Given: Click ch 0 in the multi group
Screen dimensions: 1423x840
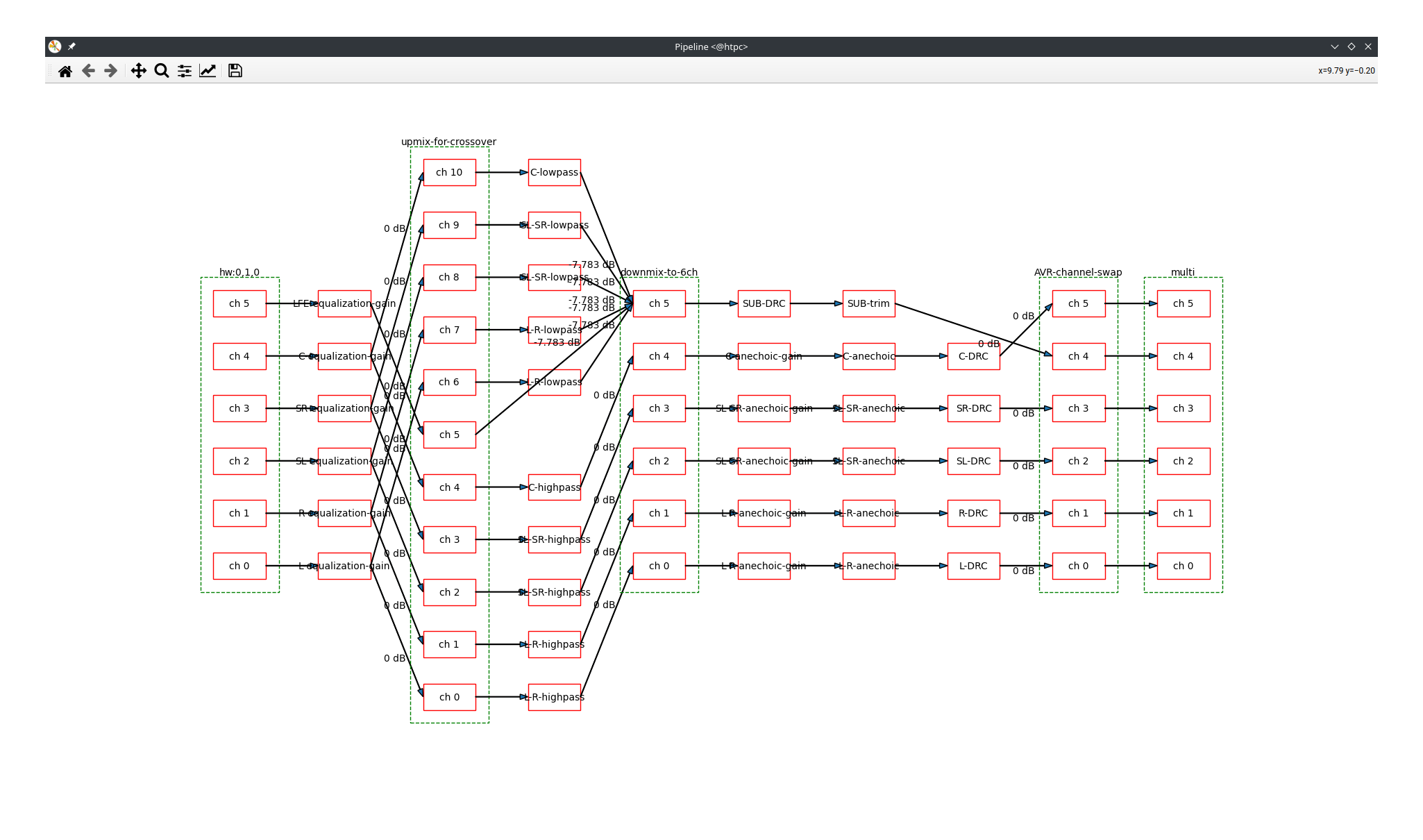Looking at the screenshot, I should click(1184, 566).
